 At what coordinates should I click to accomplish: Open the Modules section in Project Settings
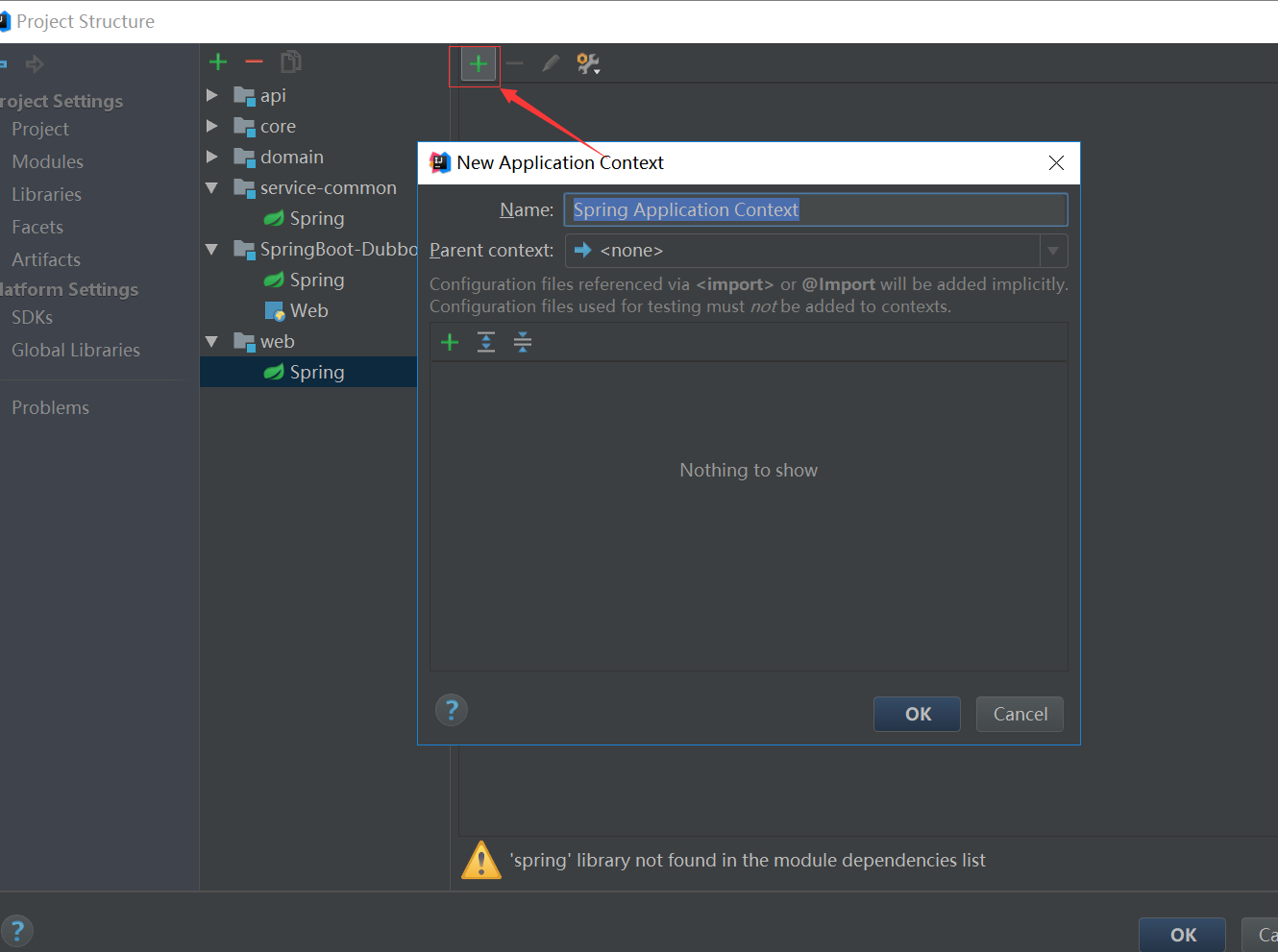pyautogui.click(x=47, y=161)
